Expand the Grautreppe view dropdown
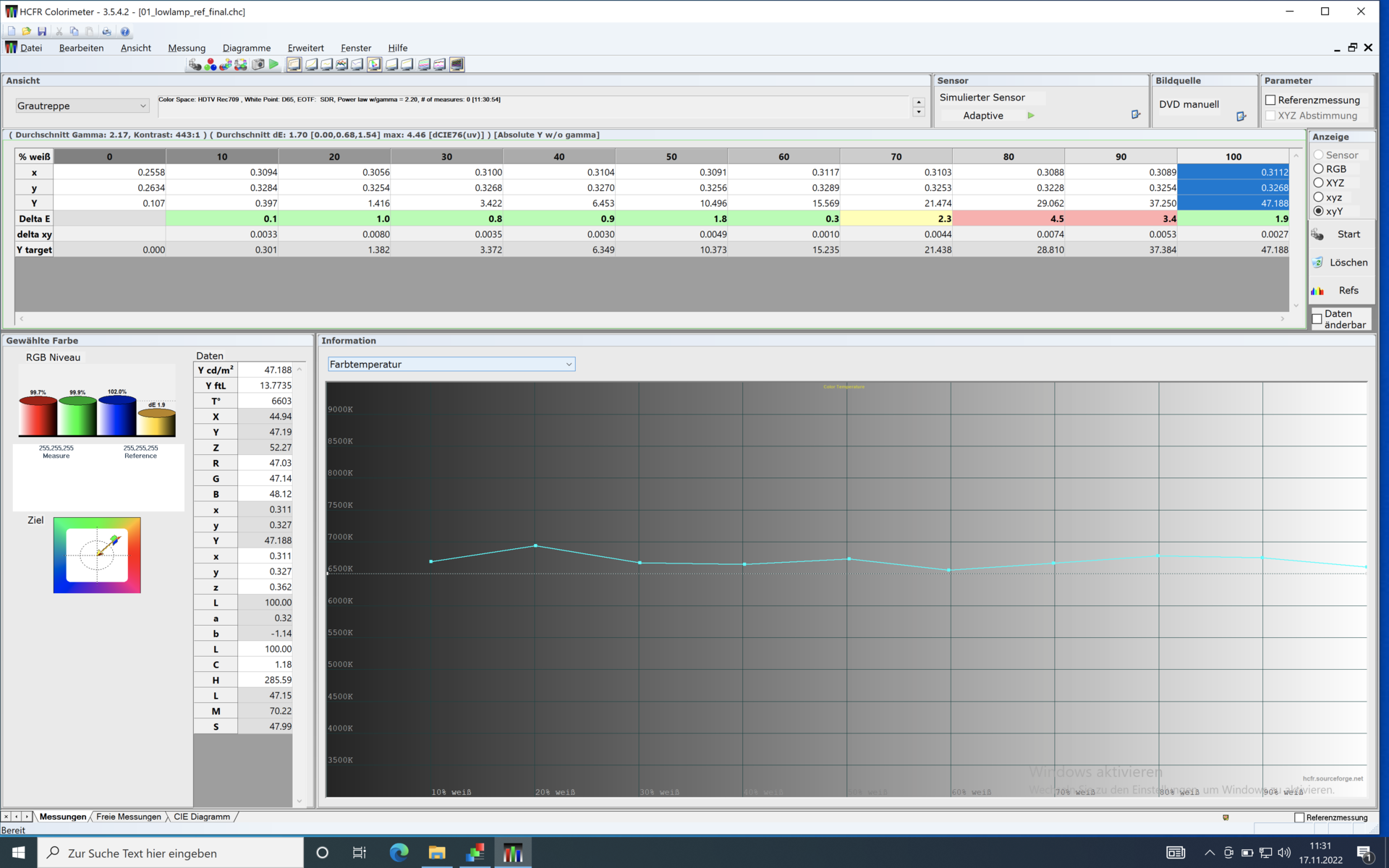The height and width of the screenshot is (868, 1389). point(82,106)
